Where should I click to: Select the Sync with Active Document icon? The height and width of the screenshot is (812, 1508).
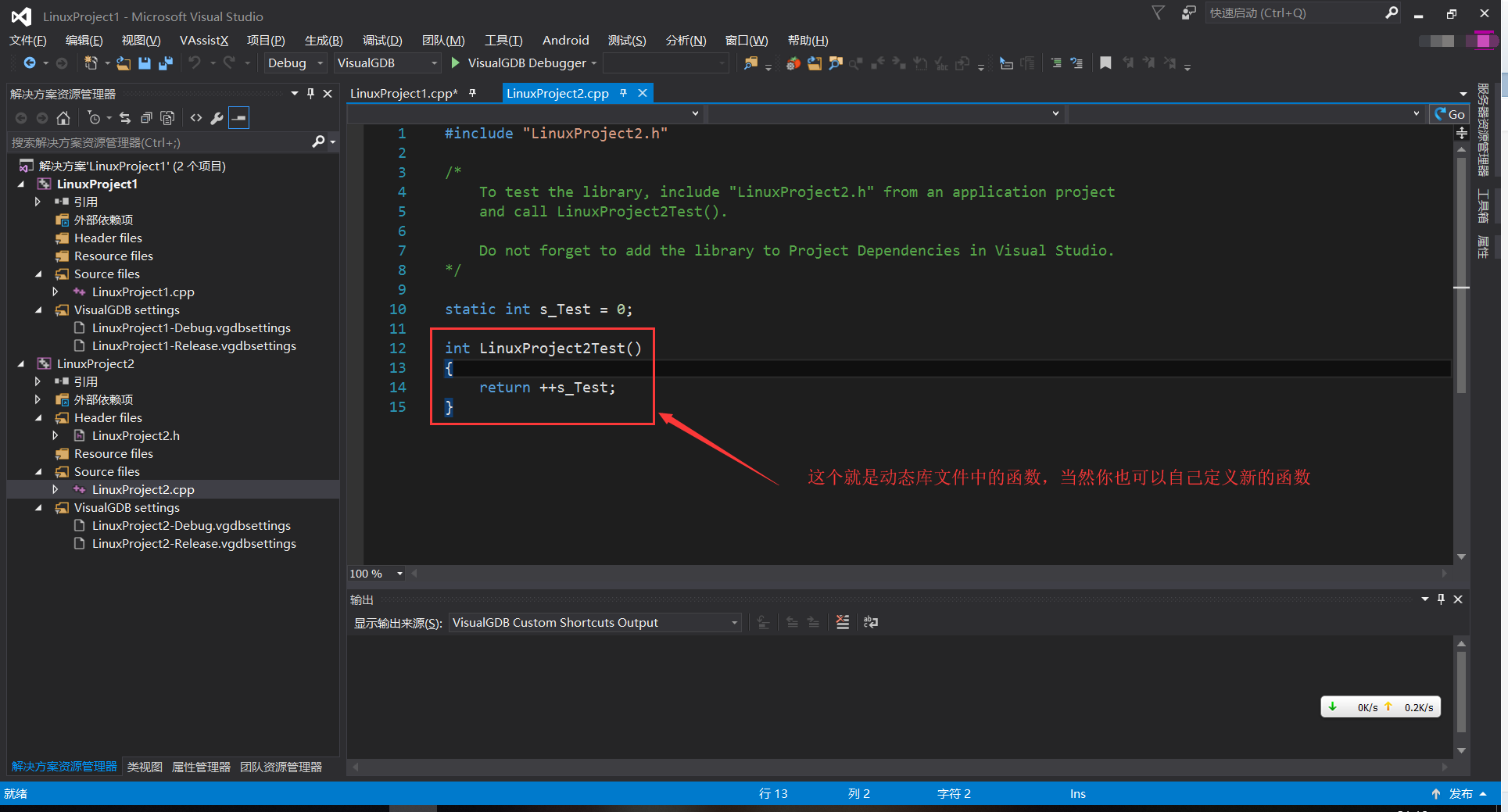(x=125, y=117)
